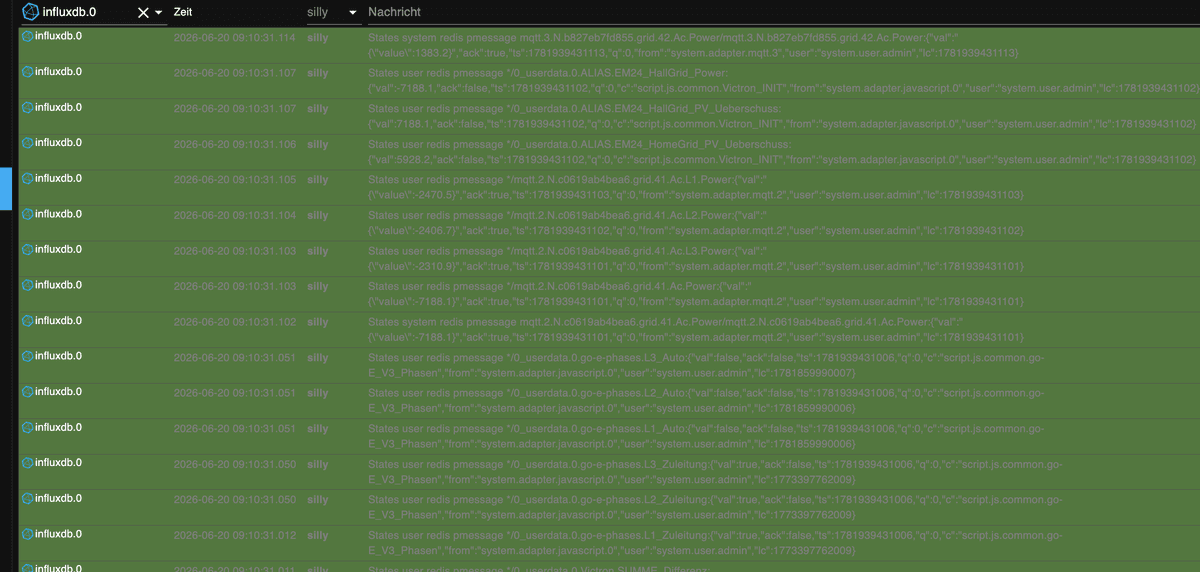
Task: Click influxdb icon of the L3_Auto row
Action: [x=27, y=357]
